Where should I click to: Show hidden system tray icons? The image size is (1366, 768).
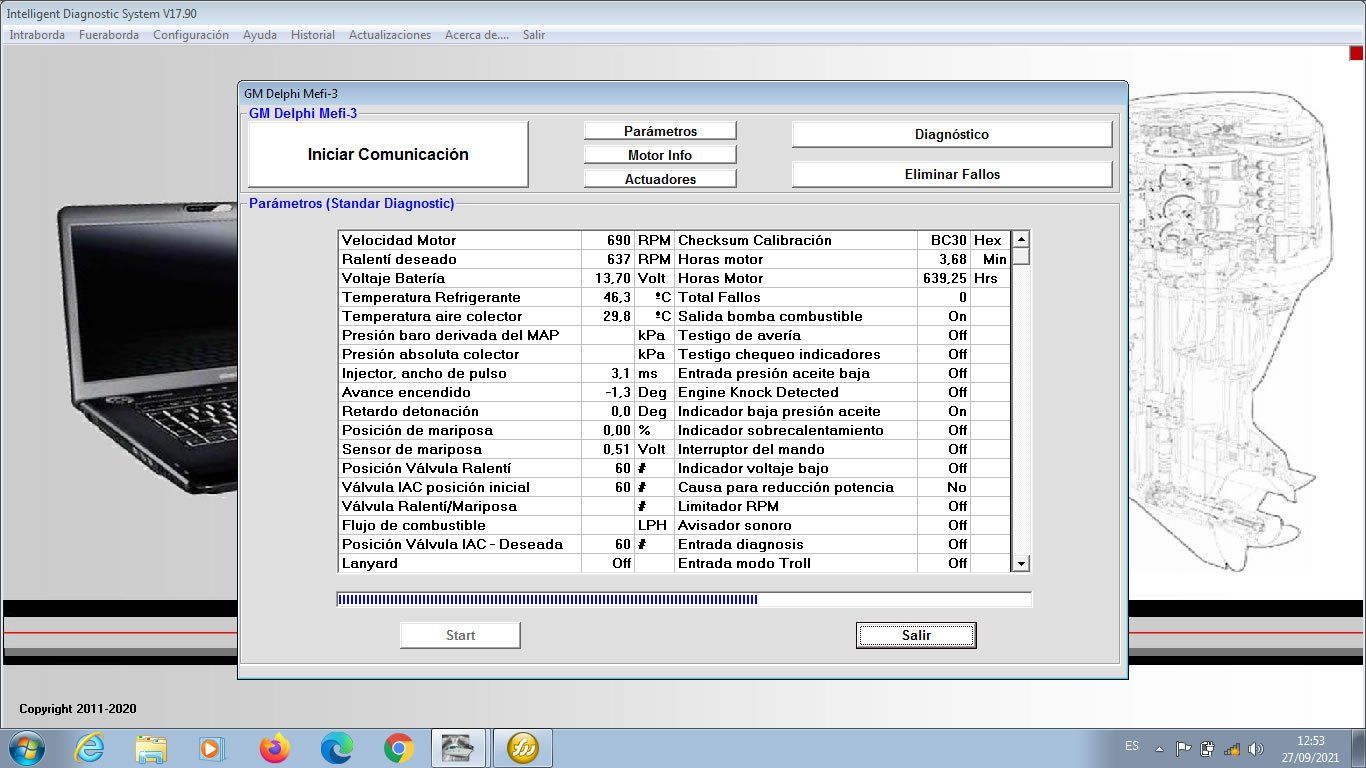(1159, 748)
